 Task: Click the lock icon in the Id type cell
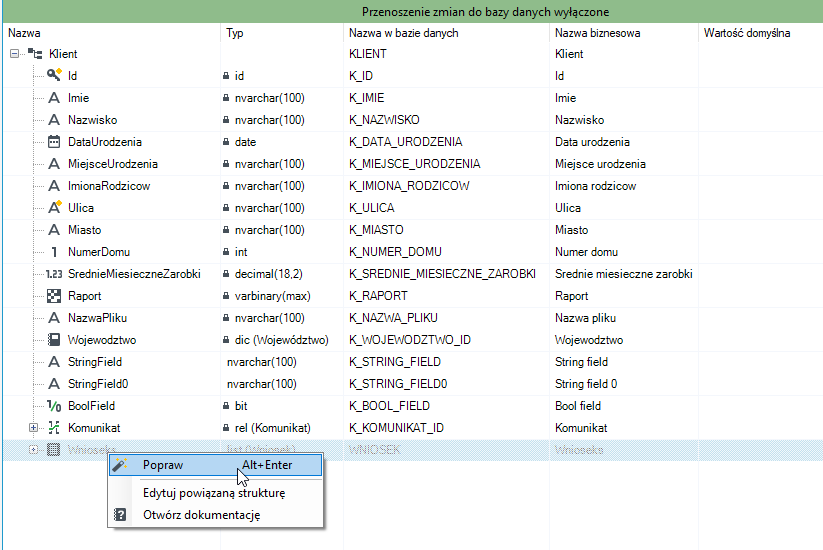(x=226, y=76)
